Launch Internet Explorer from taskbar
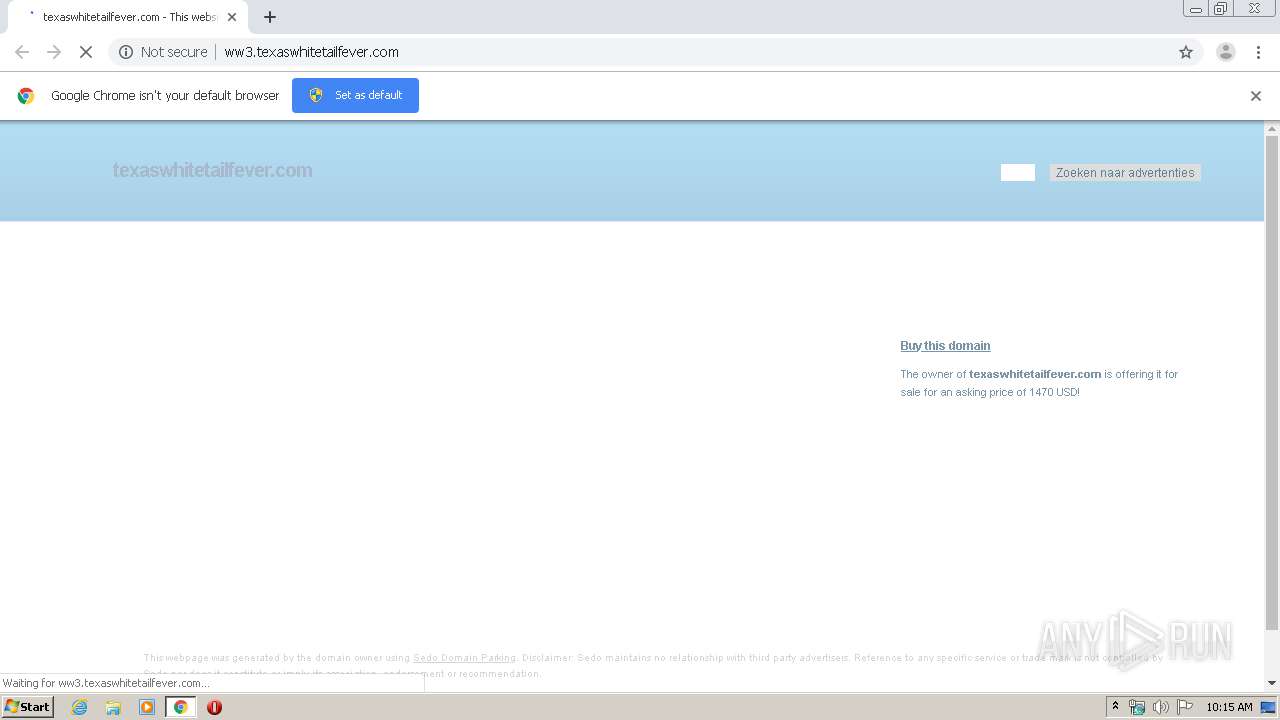This screenshot has width=1280, height=720. pyautogui.click(x=80, y=707)
